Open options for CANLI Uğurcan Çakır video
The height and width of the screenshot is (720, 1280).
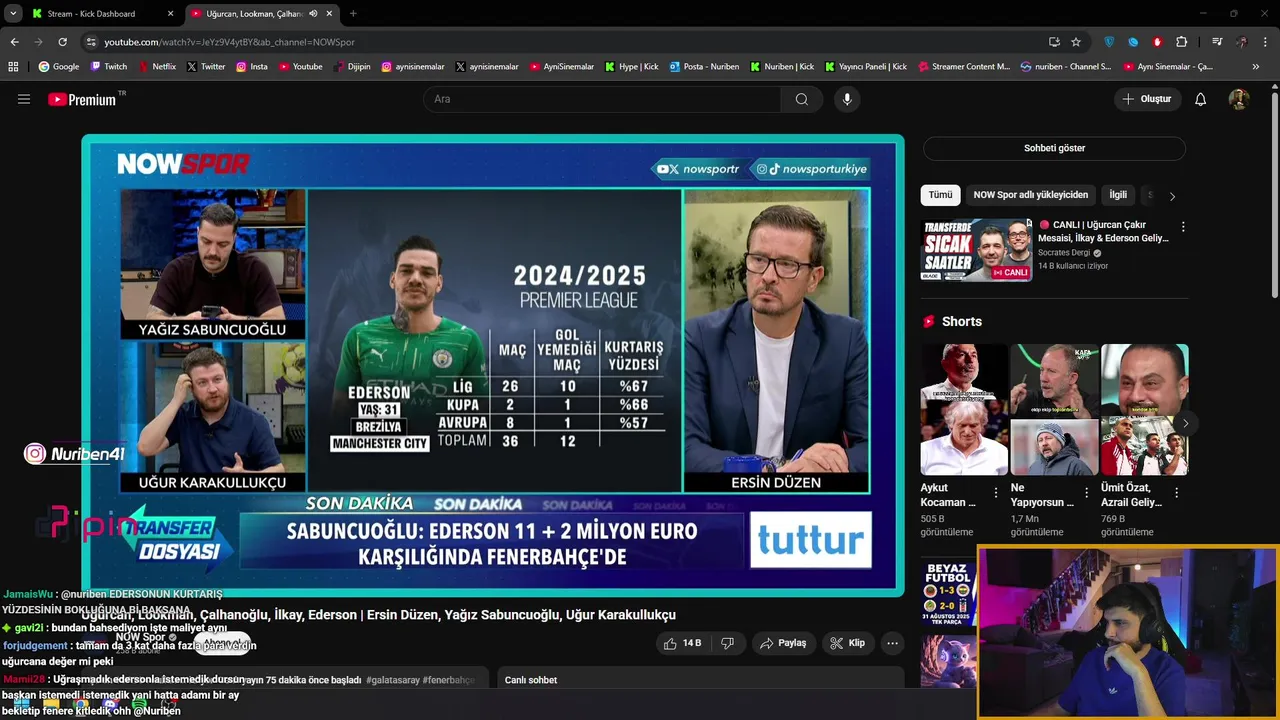click(x=1183, y=227)
